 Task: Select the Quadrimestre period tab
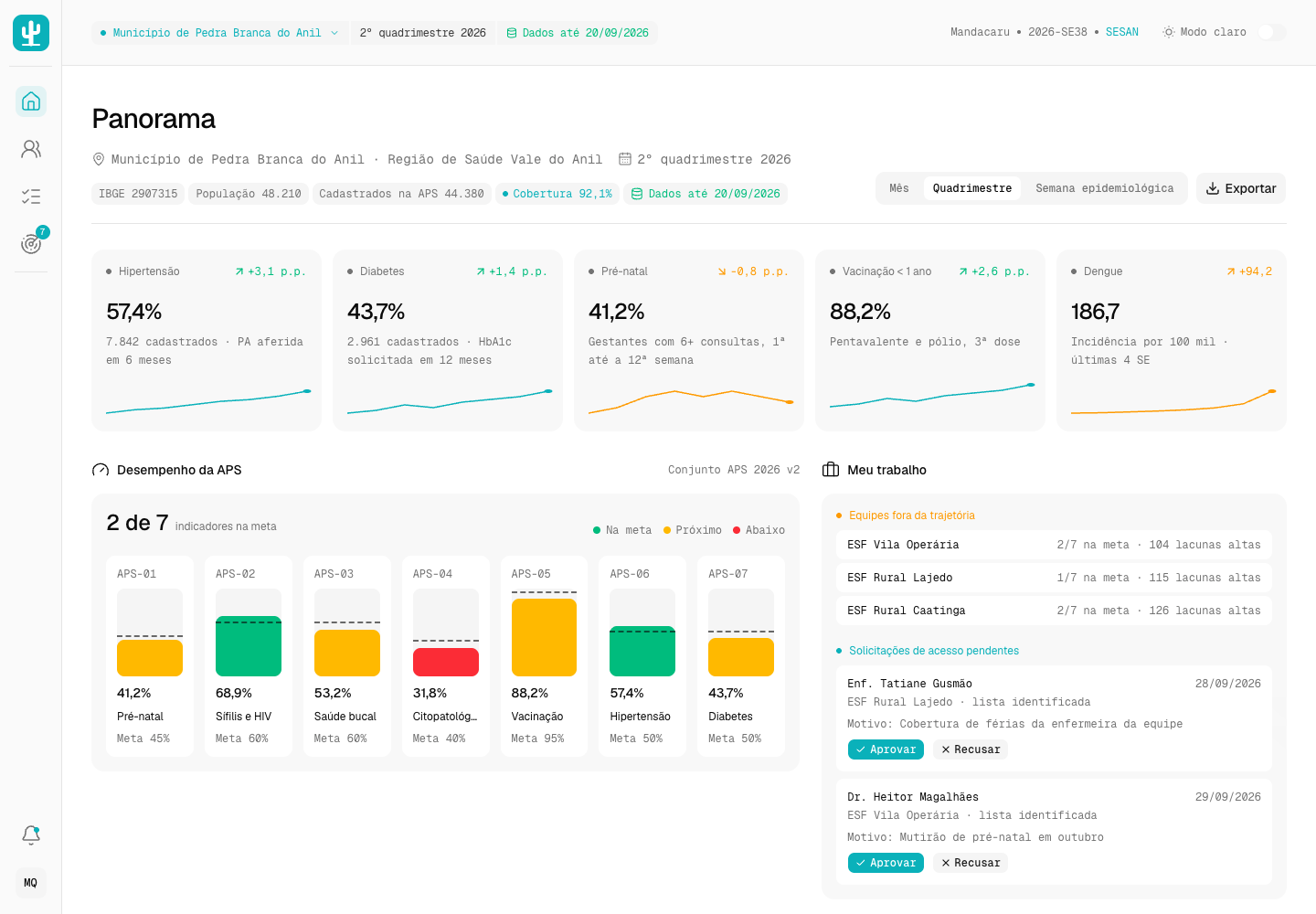[x=972, y=188]
